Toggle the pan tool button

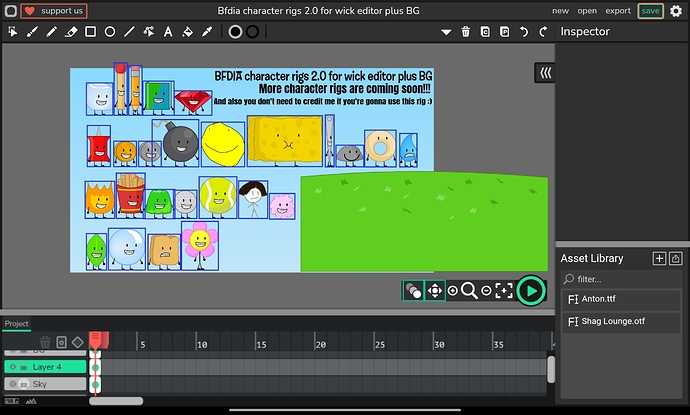[x=435, y=291]
